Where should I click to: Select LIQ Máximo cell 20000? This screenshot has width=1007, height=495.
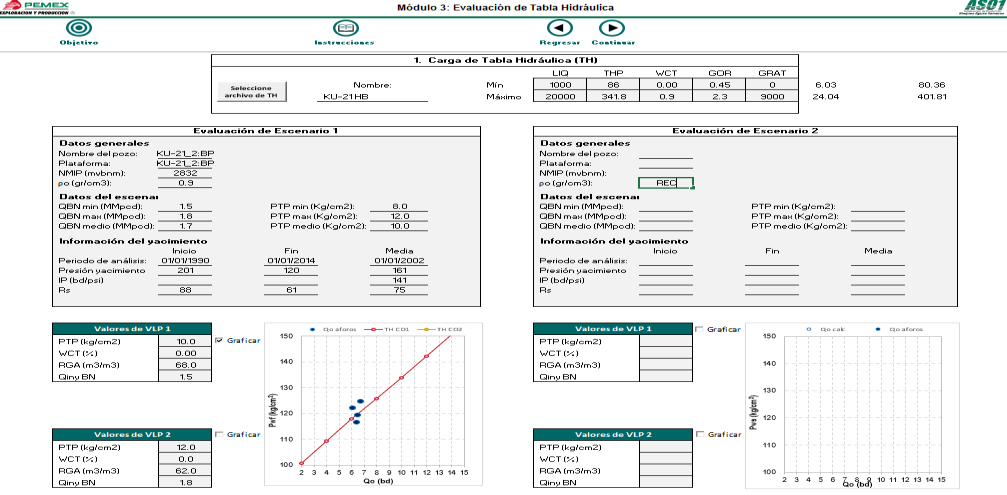(559, 97)
